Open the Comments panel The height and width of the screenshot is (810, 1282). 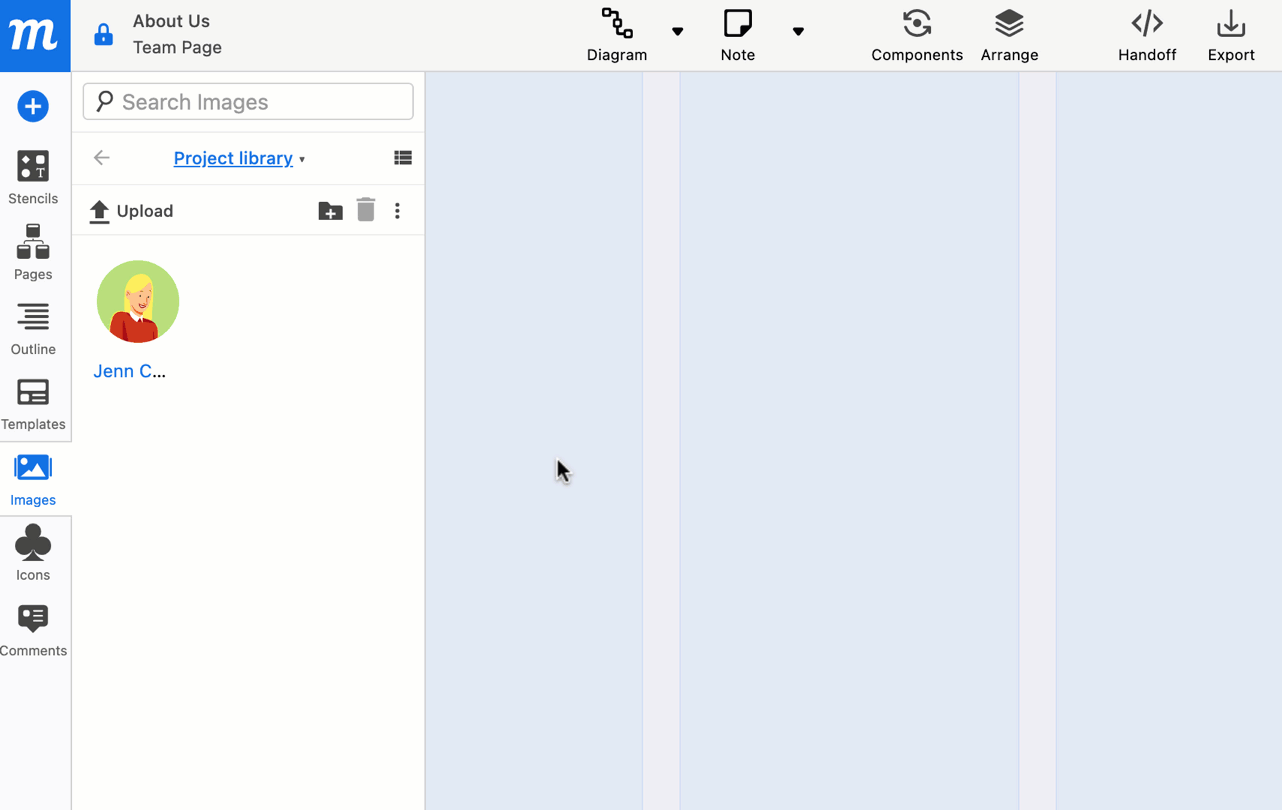(x=33, y=626)
